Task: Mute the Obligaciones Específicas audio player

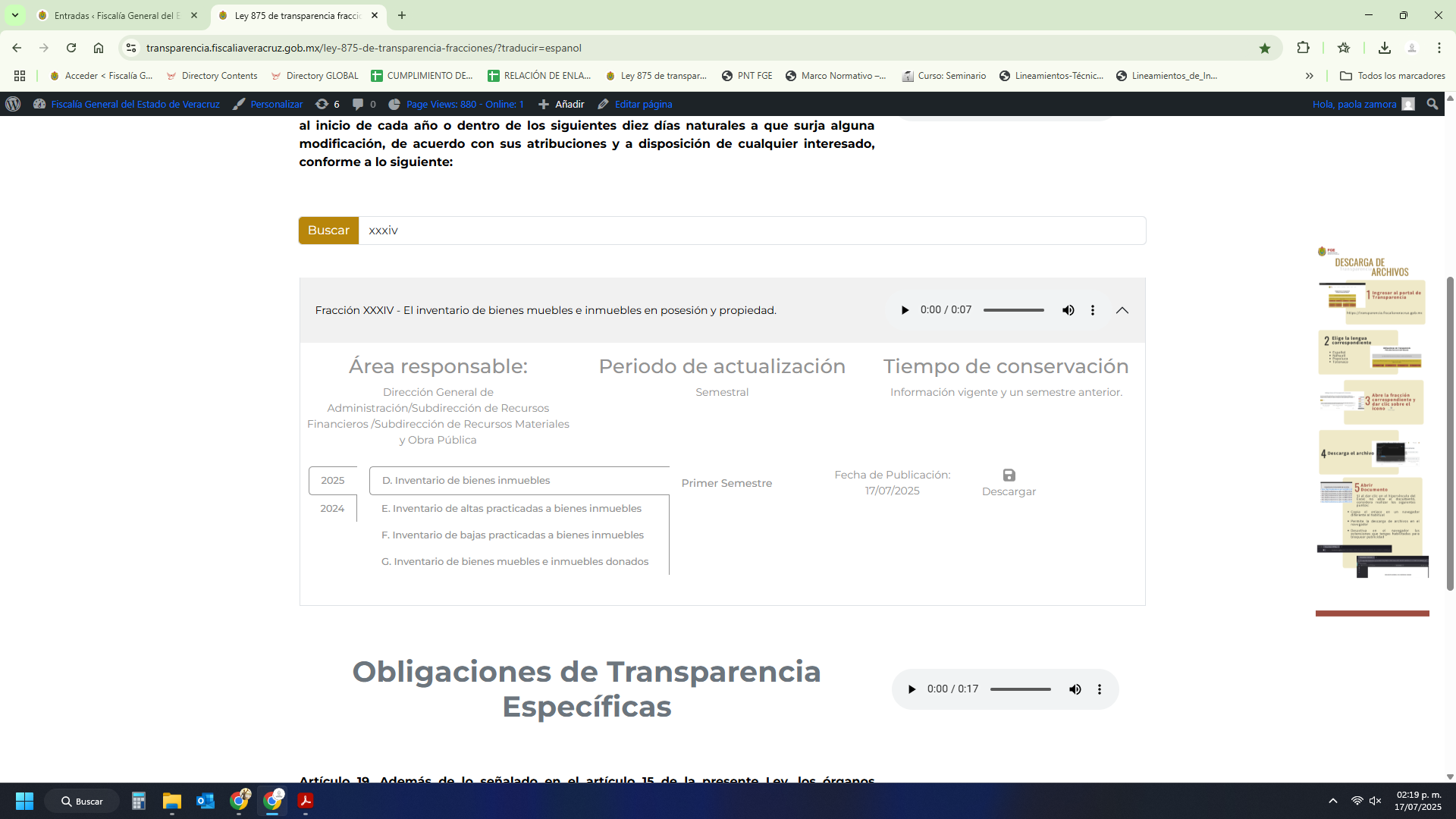Action: click(1075, 689)
